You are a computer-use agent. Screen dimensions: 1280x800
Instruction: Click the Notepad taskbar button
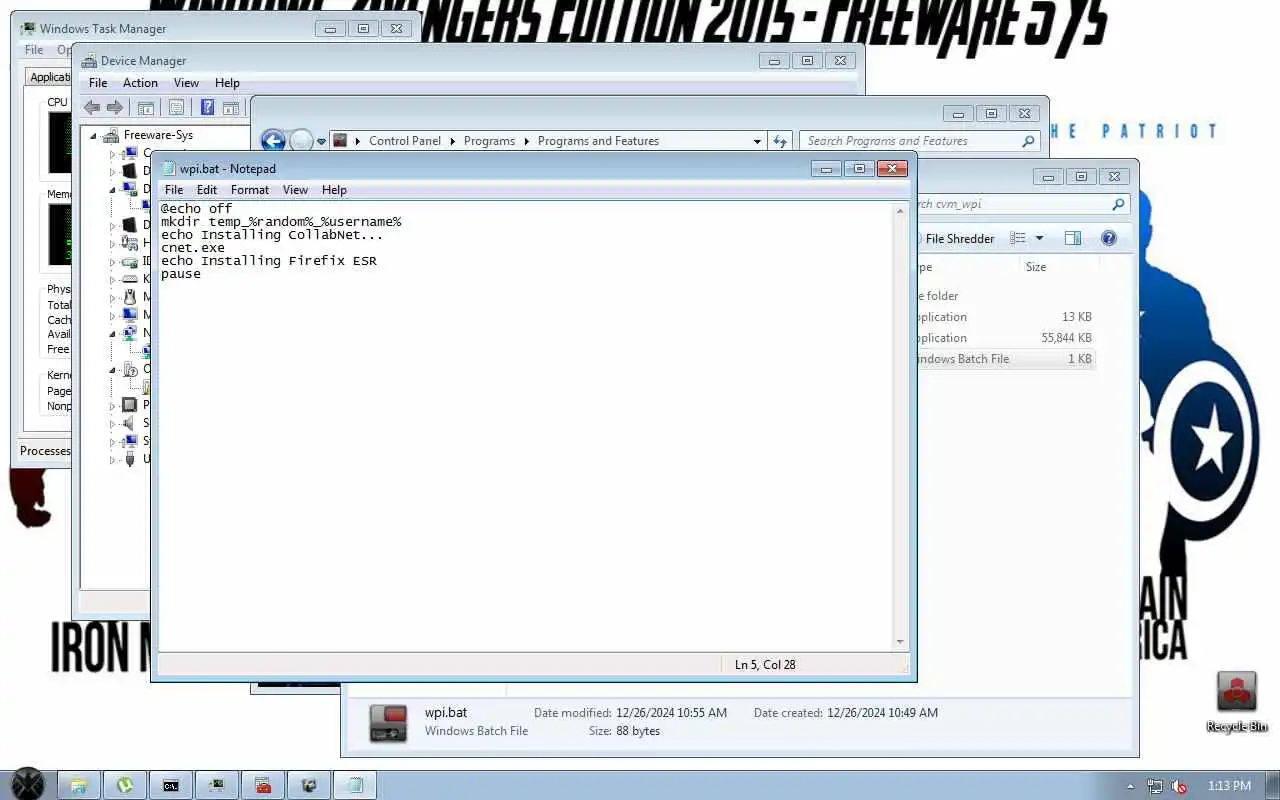click(355, 785)
